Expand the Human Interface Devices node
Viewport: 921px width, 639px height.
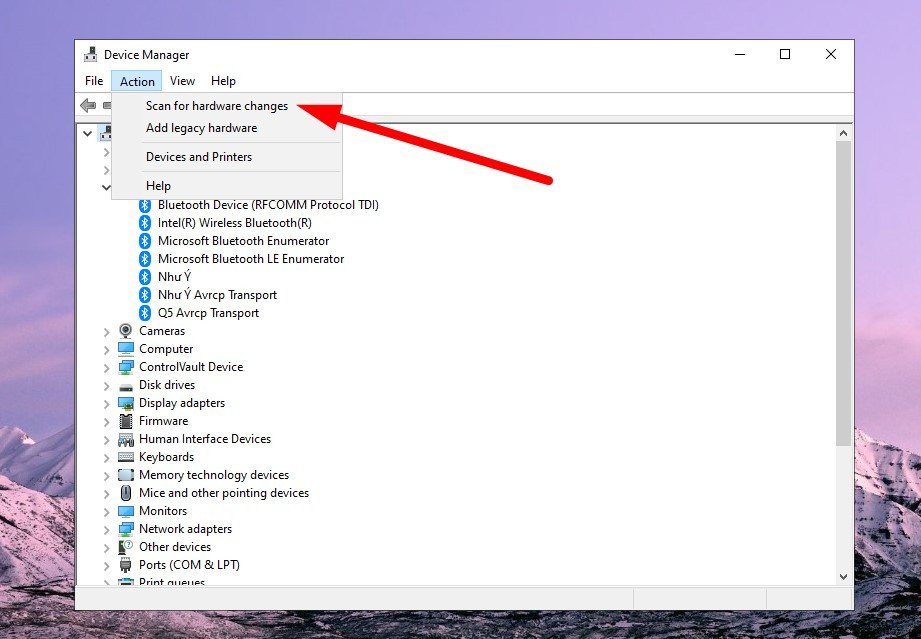[x=107, y=439]
